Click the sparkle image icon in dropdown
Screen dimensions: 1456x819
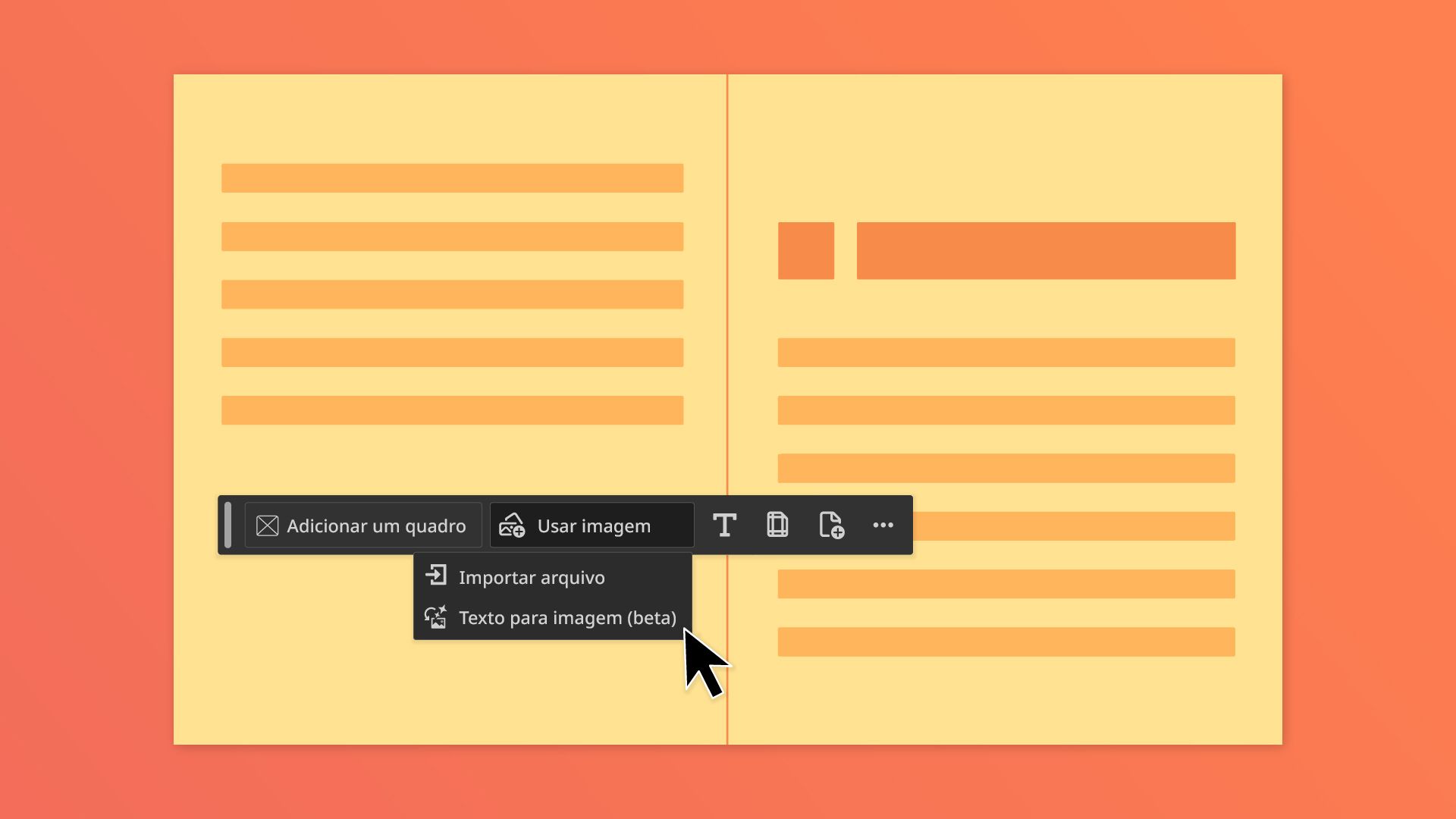(435, 617)
